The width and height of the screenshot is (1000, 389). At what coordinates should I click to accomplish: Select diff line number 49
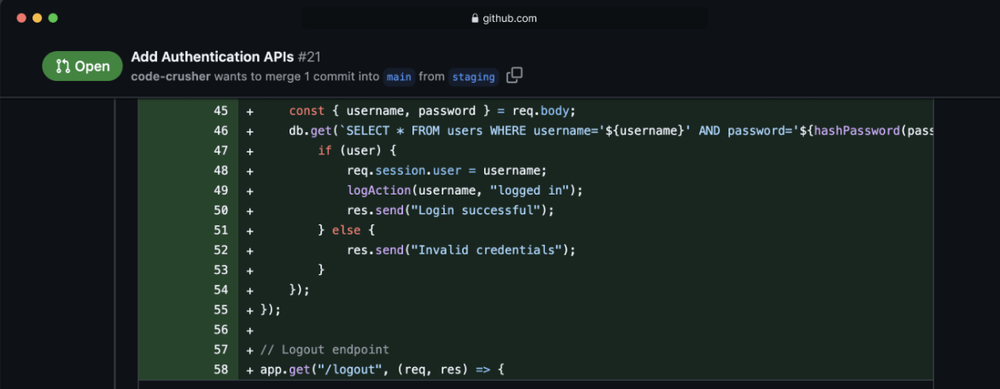(220, 191)
